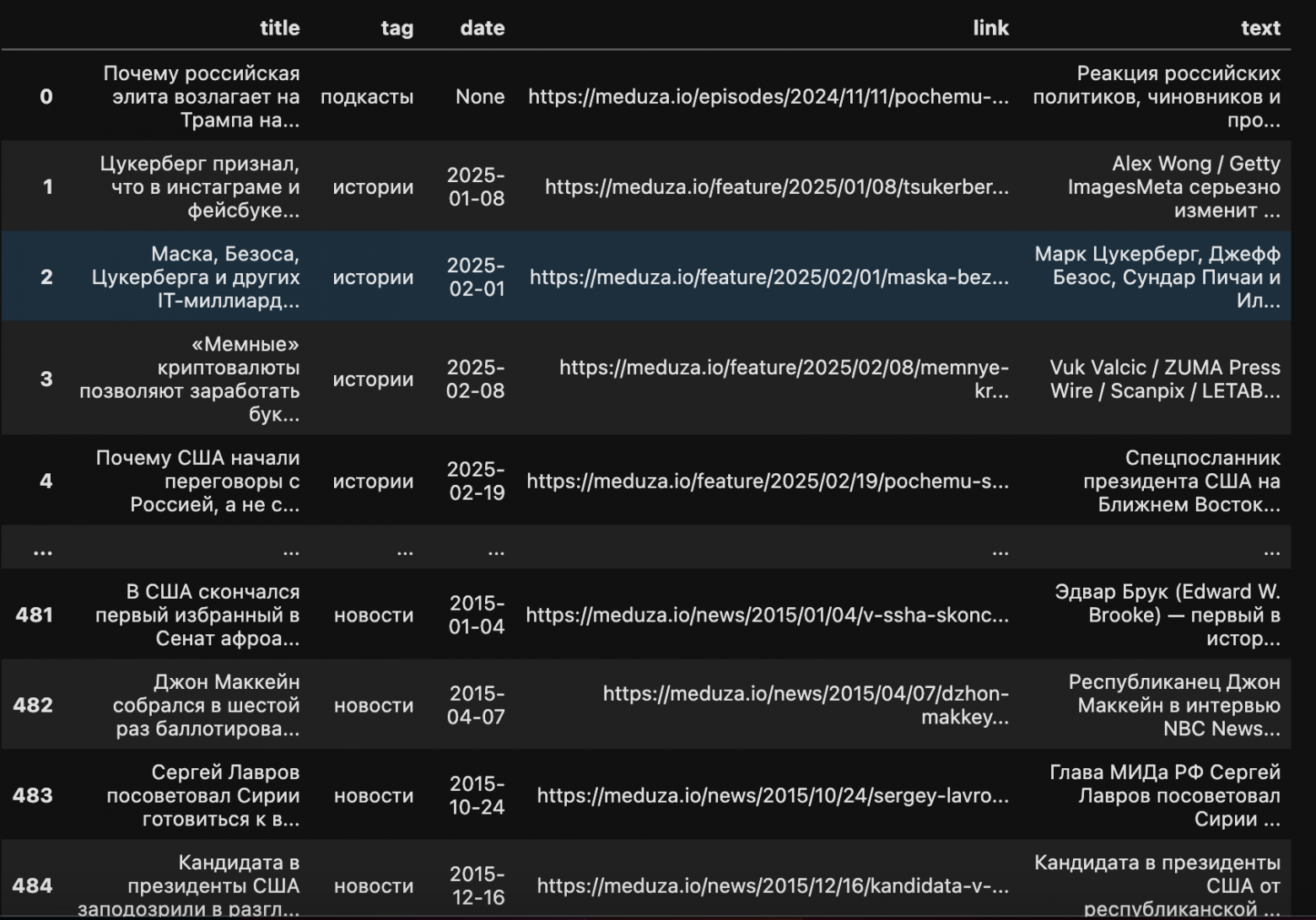Image resolution: width=1316 pixels, height=920 pixels.
Task: Click 'новости' tag in row 481
Action: tap(374, 615)
